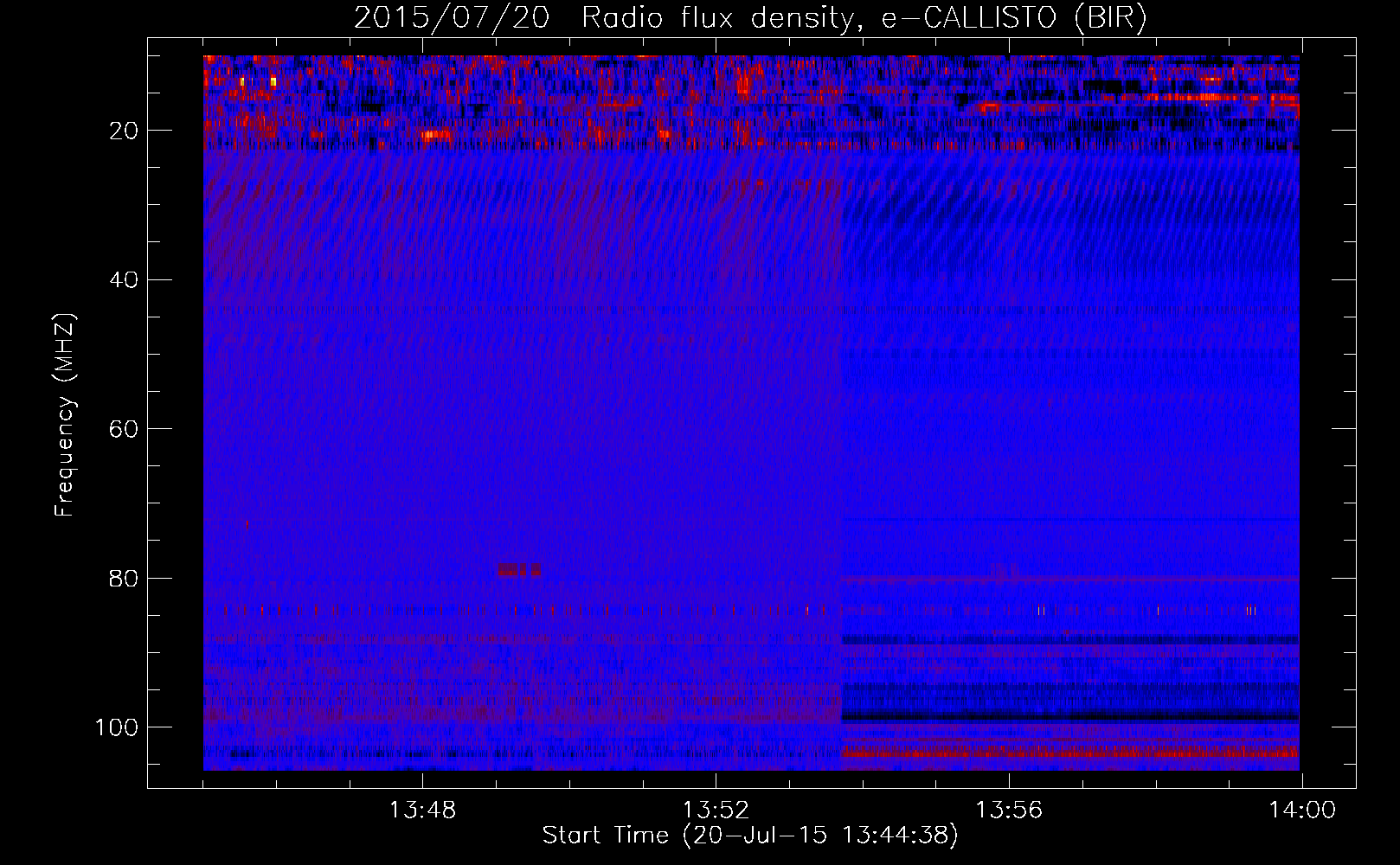
Task: Click the 14:00 time tick label
Action: click(x=1302, y=811)
